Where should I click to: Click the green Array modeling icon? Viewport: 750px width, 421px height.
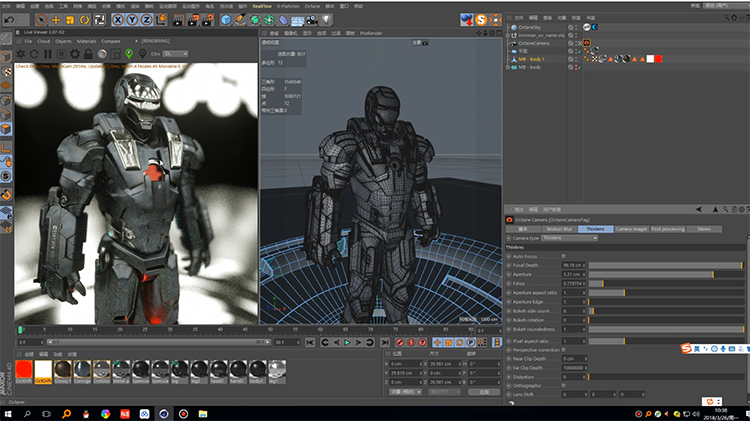(x=269, y=20)
